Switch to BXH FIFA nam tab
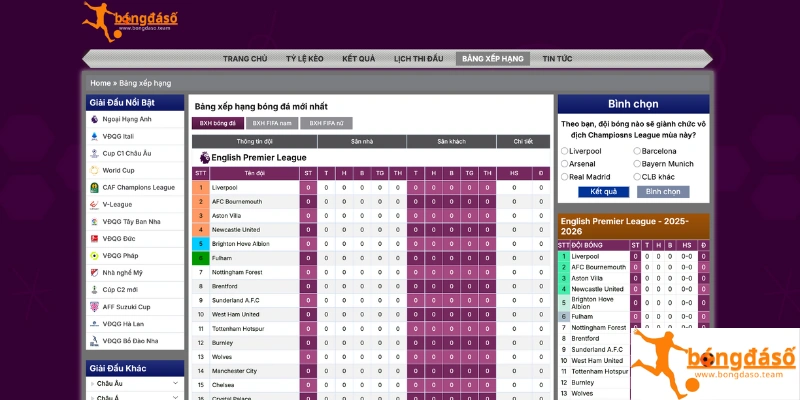This screenshot has width=800, height=400. (272, 123)
